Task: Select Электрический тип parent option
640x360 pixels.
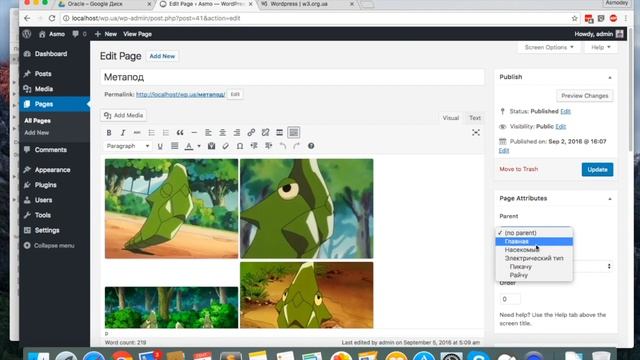Action: coord(534,258)
